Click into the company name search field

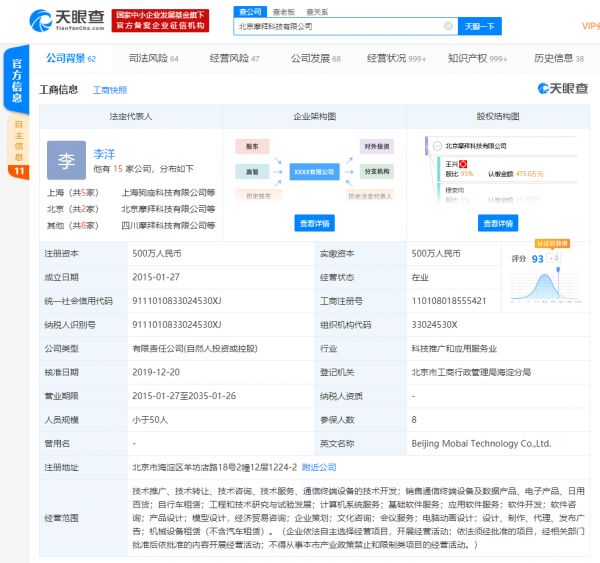tap(340, 26)
